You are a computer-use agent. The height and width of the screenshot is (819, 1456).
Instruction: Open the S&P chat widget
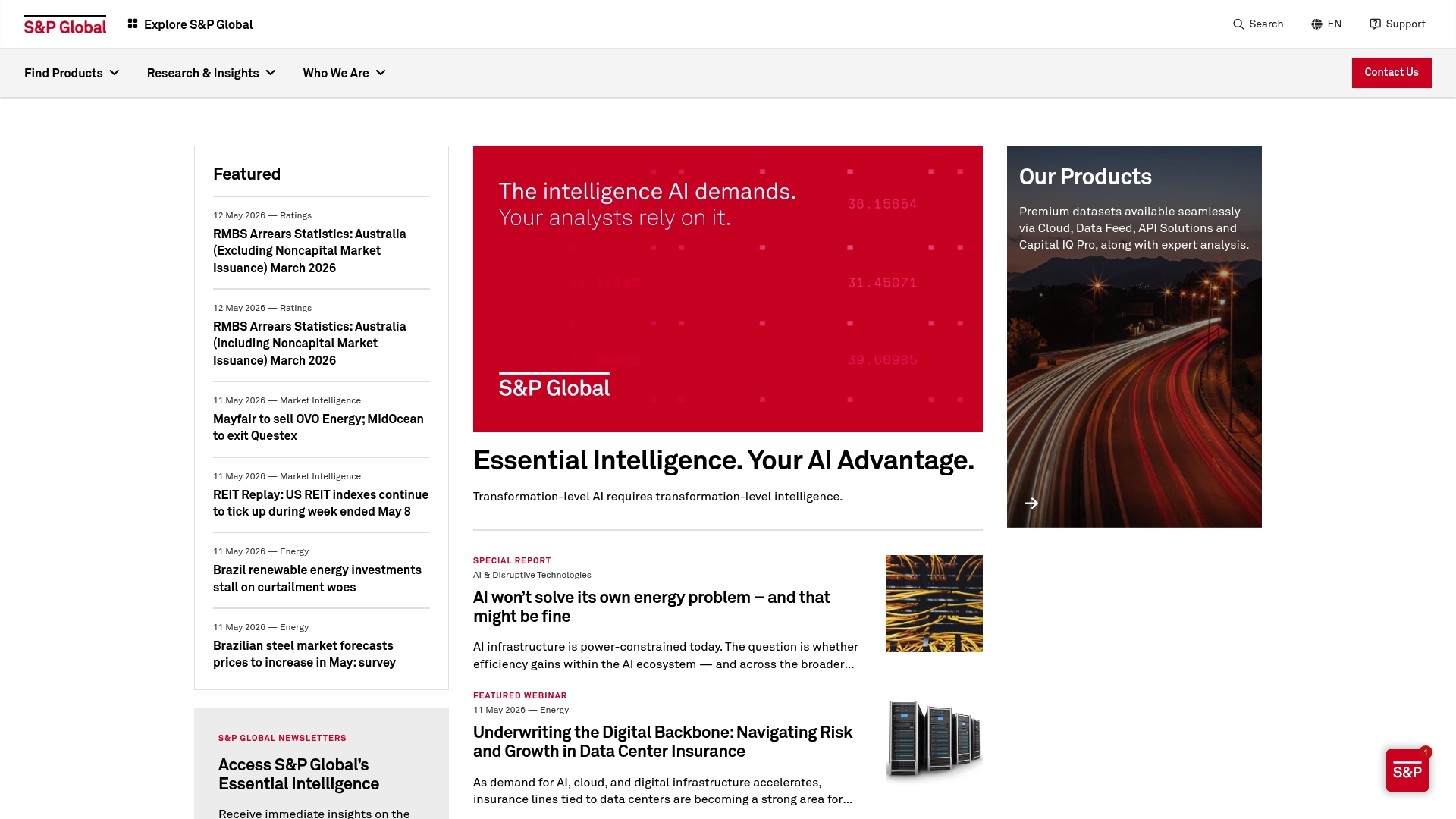1407,770
